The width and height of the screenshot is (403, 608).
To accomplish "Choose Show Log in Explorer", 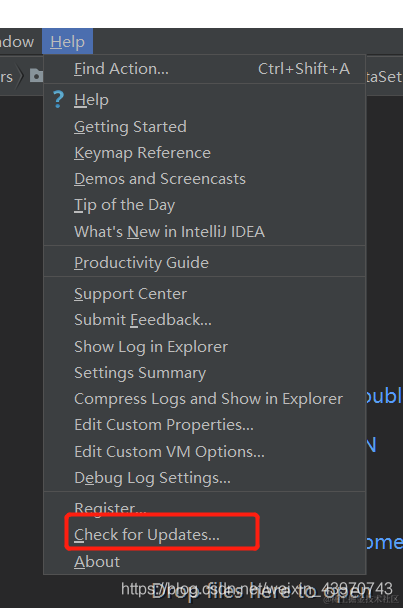I will pyautogui.click(x=205, y=347).
